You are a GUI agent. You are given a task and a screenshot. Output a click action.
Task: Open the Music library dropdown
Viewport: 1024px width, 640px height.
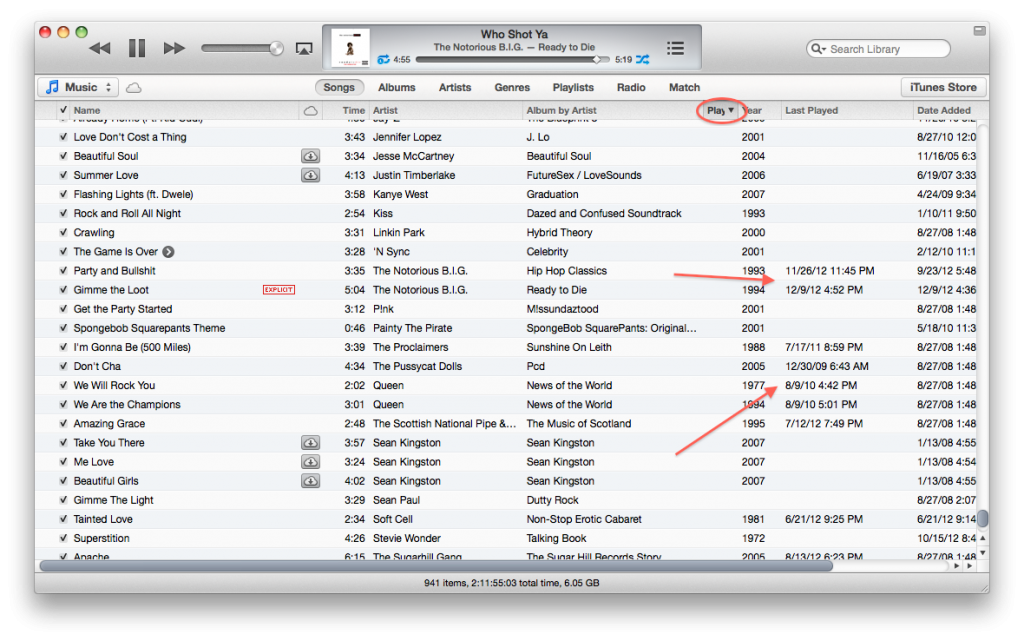coord(78,88)
